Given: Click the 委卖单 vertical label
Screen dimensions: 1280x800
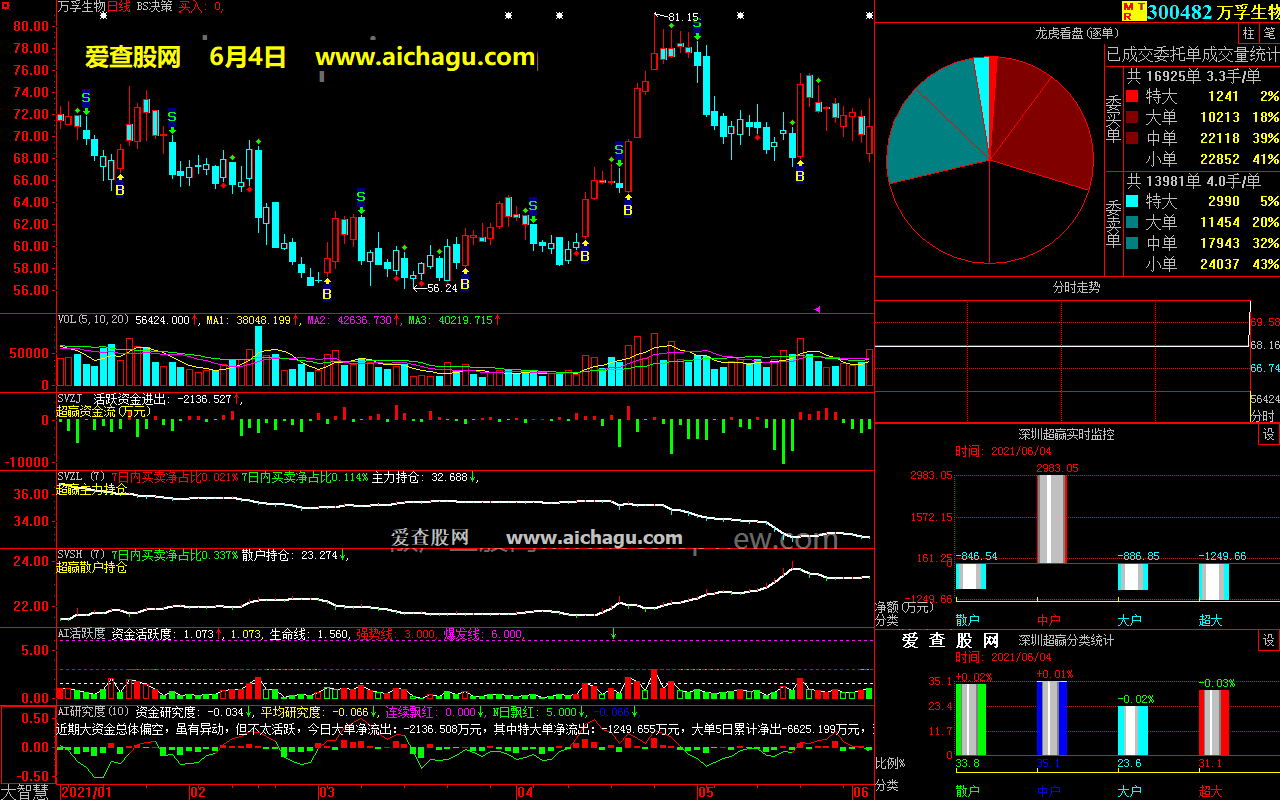Looking at the screenshot, I should pos(1114,223).
